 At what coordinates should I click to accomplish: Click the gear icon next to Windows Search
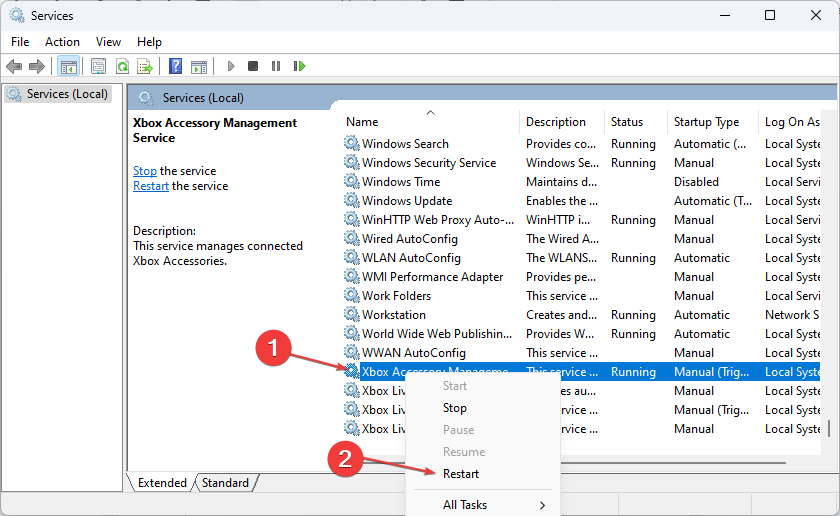coord(351,143)
